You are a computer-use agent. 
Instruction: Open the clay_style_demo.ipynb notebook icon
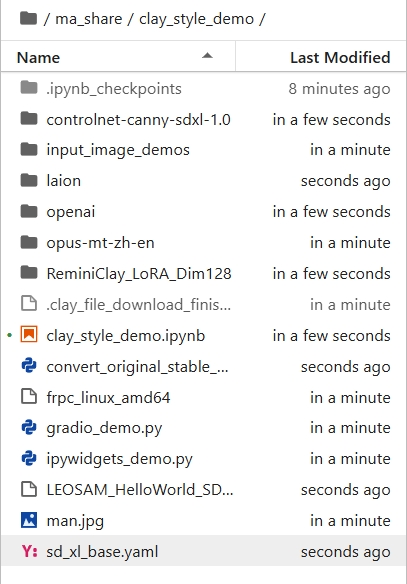(x=29, y=334)
